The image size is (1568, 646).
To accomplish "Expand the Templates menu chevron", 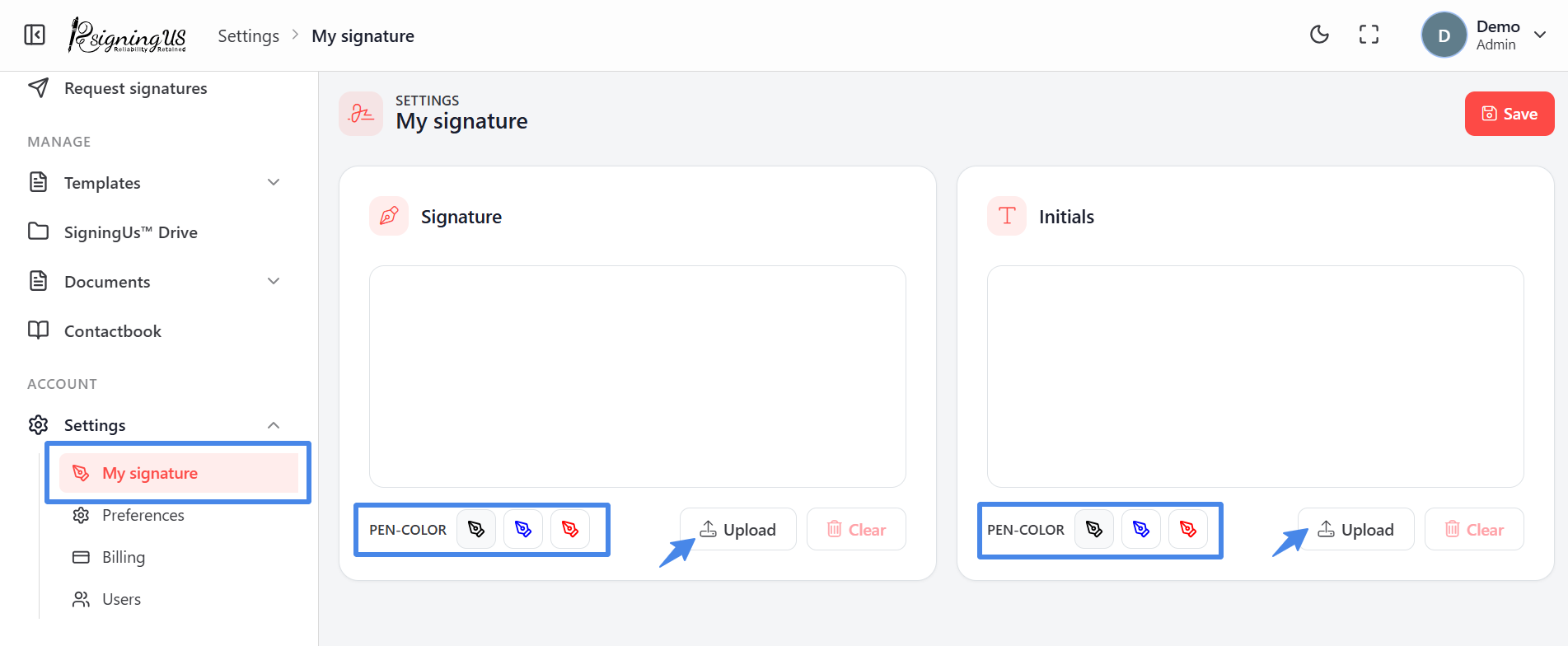I will coord(274,182).
